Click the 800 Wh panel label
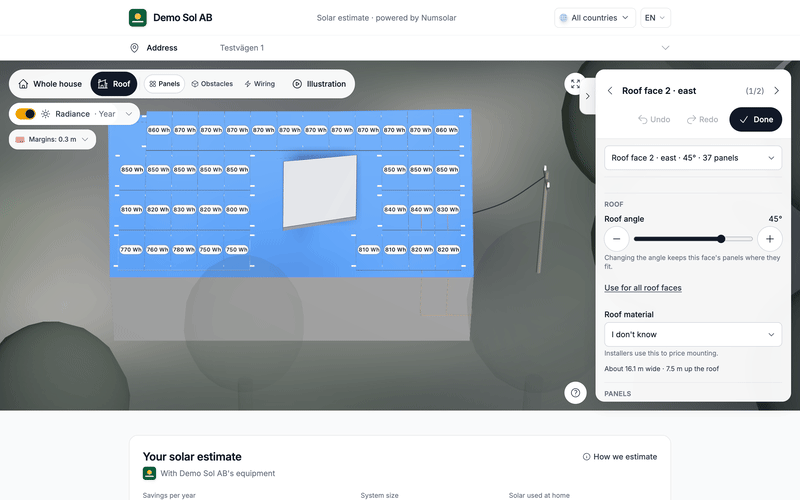 [237, 210]
